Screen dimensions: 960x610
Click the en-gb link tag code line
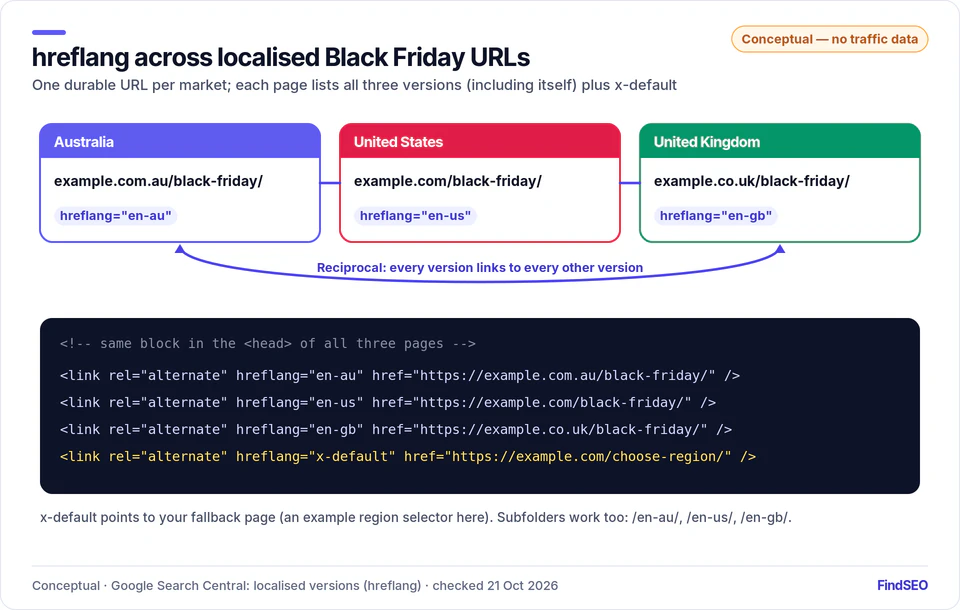[x=396, y=429]
